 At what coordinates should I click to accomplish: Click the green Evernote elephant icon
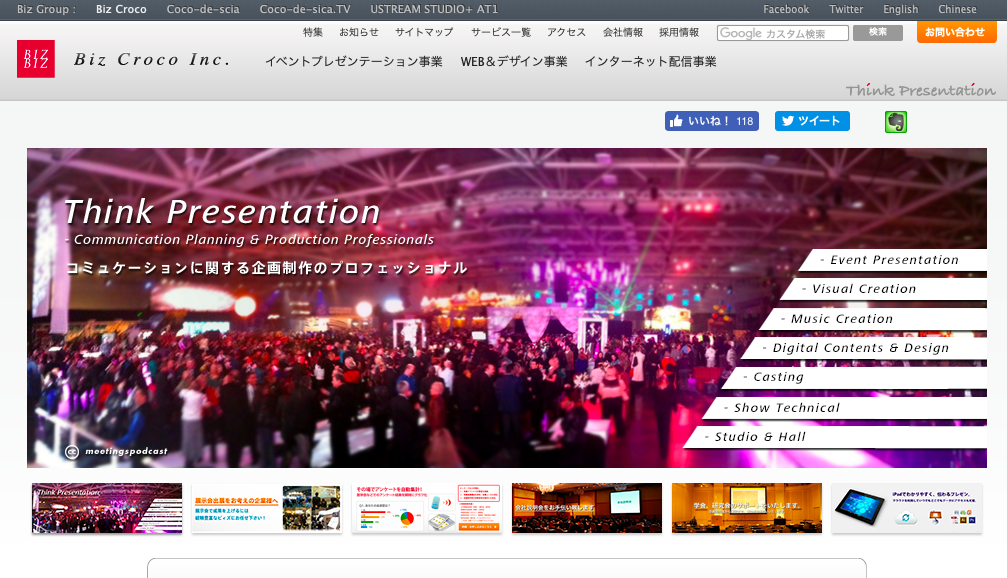coord(895,122)
